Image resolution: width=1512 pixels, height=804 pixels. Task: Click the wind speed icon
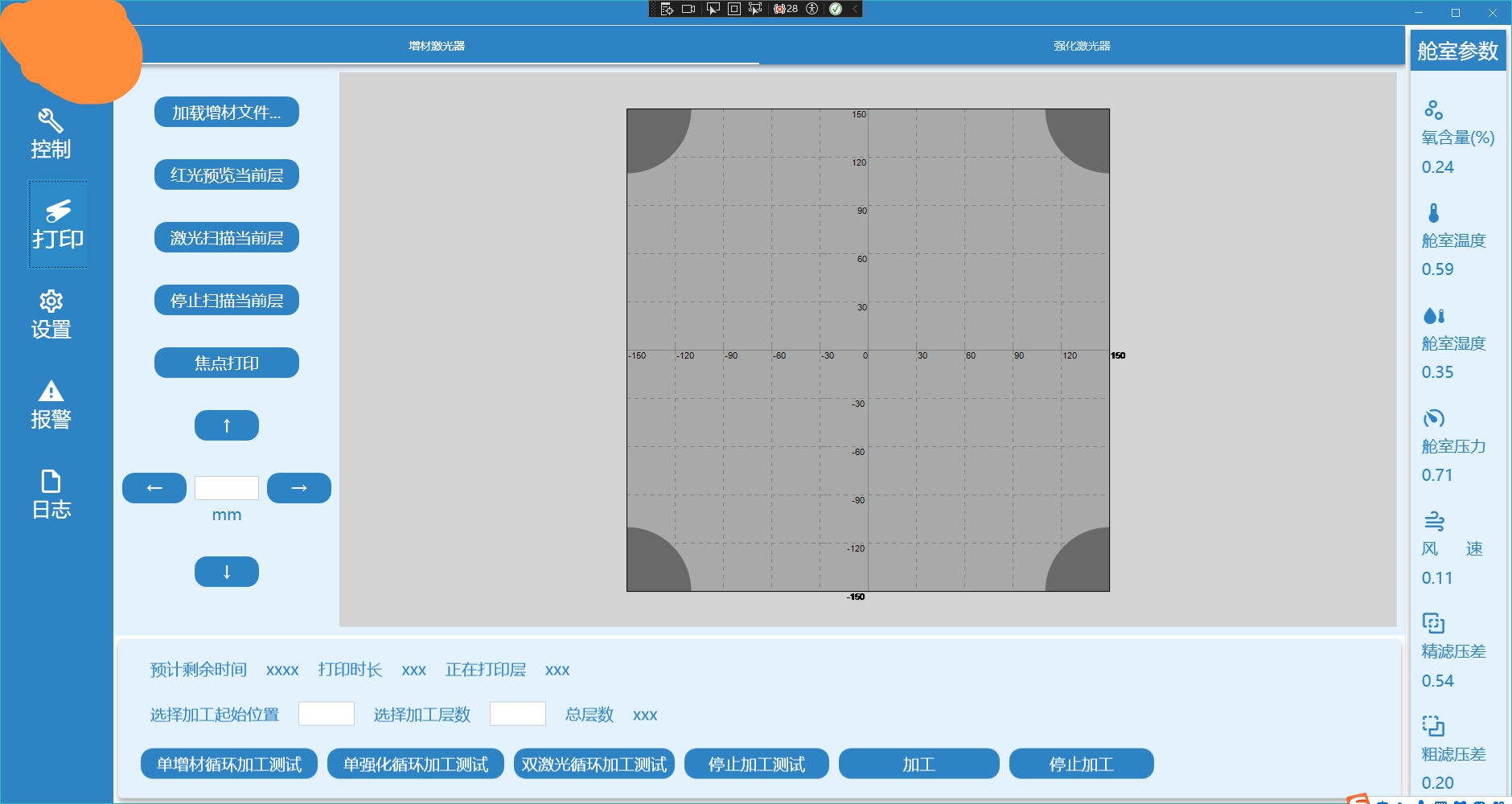click(1434, 521)
